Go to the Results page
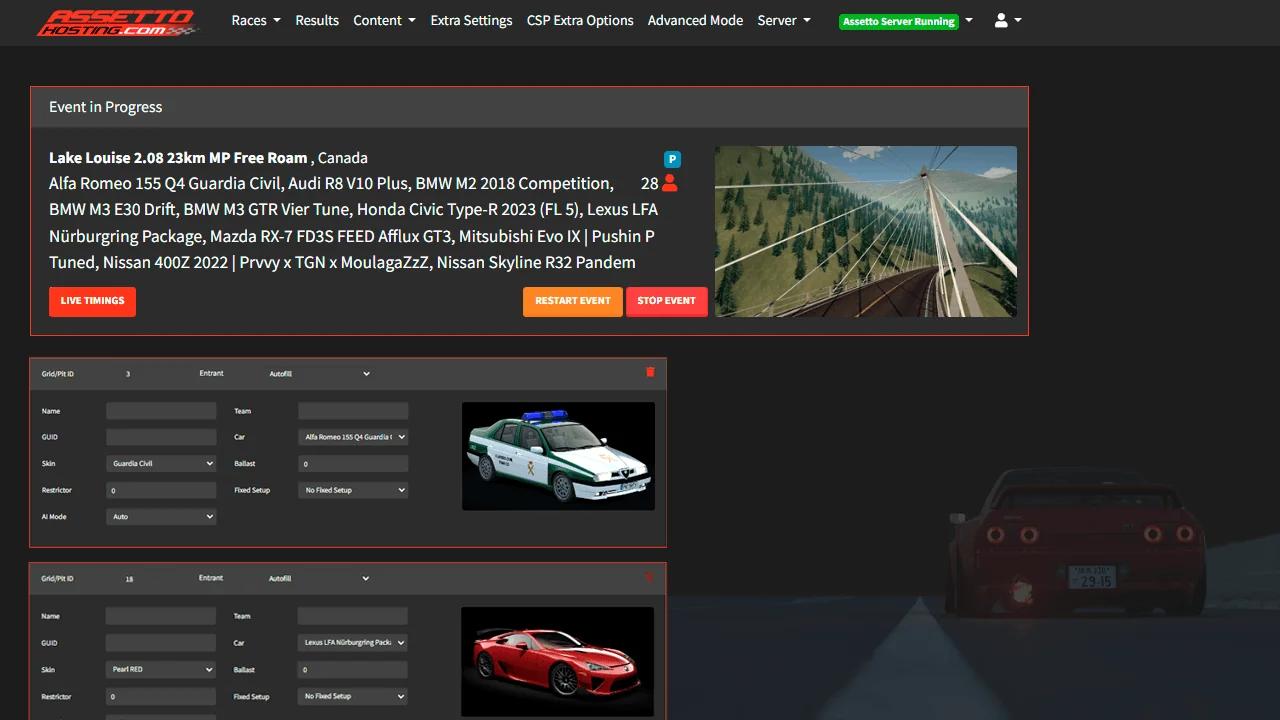1280x720 pixels. 317,20
